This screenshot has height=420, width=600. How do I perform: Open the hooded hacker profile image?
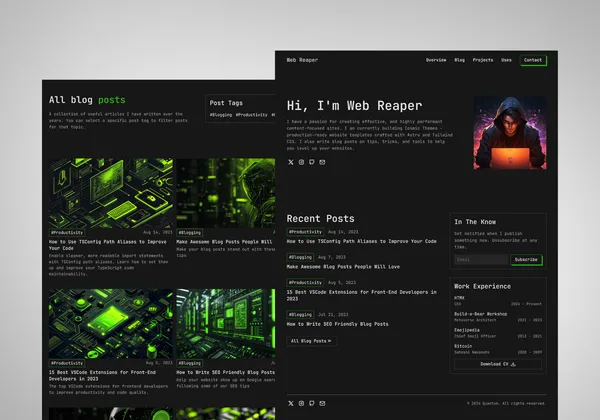point(510,132)
